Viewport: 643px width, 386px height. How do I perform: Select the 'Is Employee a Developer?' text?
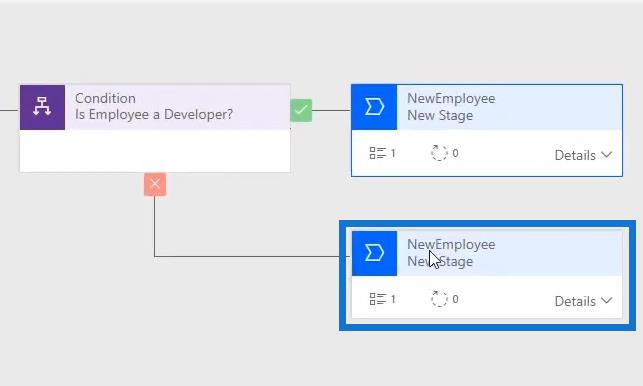(x=154, y=114)
